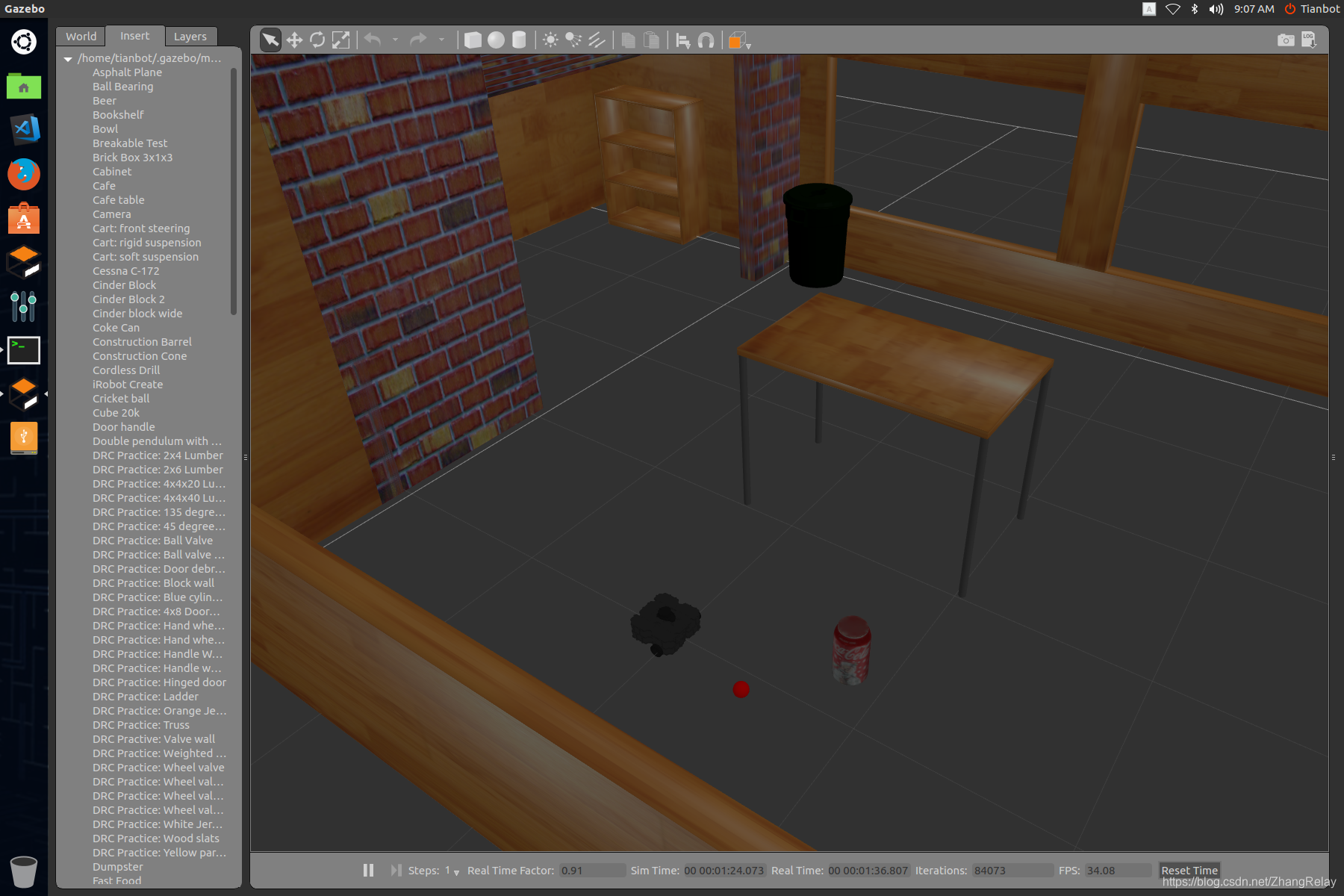Click the Real Time Factor field
Viewport: 1344px width, 896px height.
593,871
